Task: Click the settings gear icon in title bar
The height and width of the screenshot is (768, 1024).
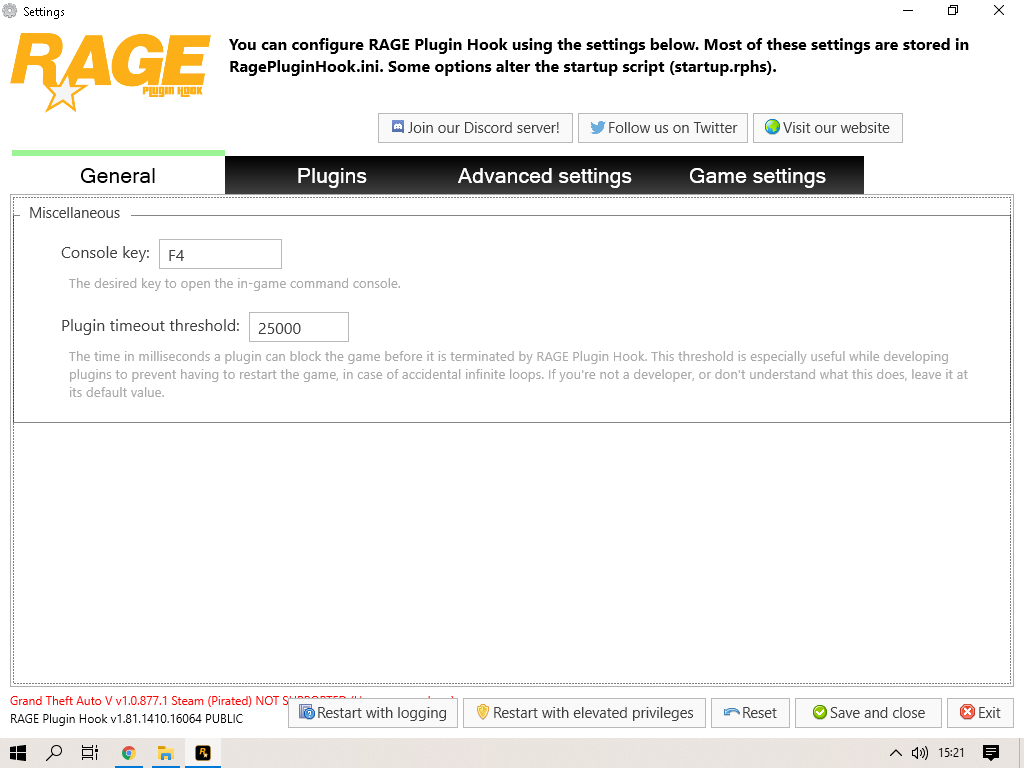Action: pos(9,10)
